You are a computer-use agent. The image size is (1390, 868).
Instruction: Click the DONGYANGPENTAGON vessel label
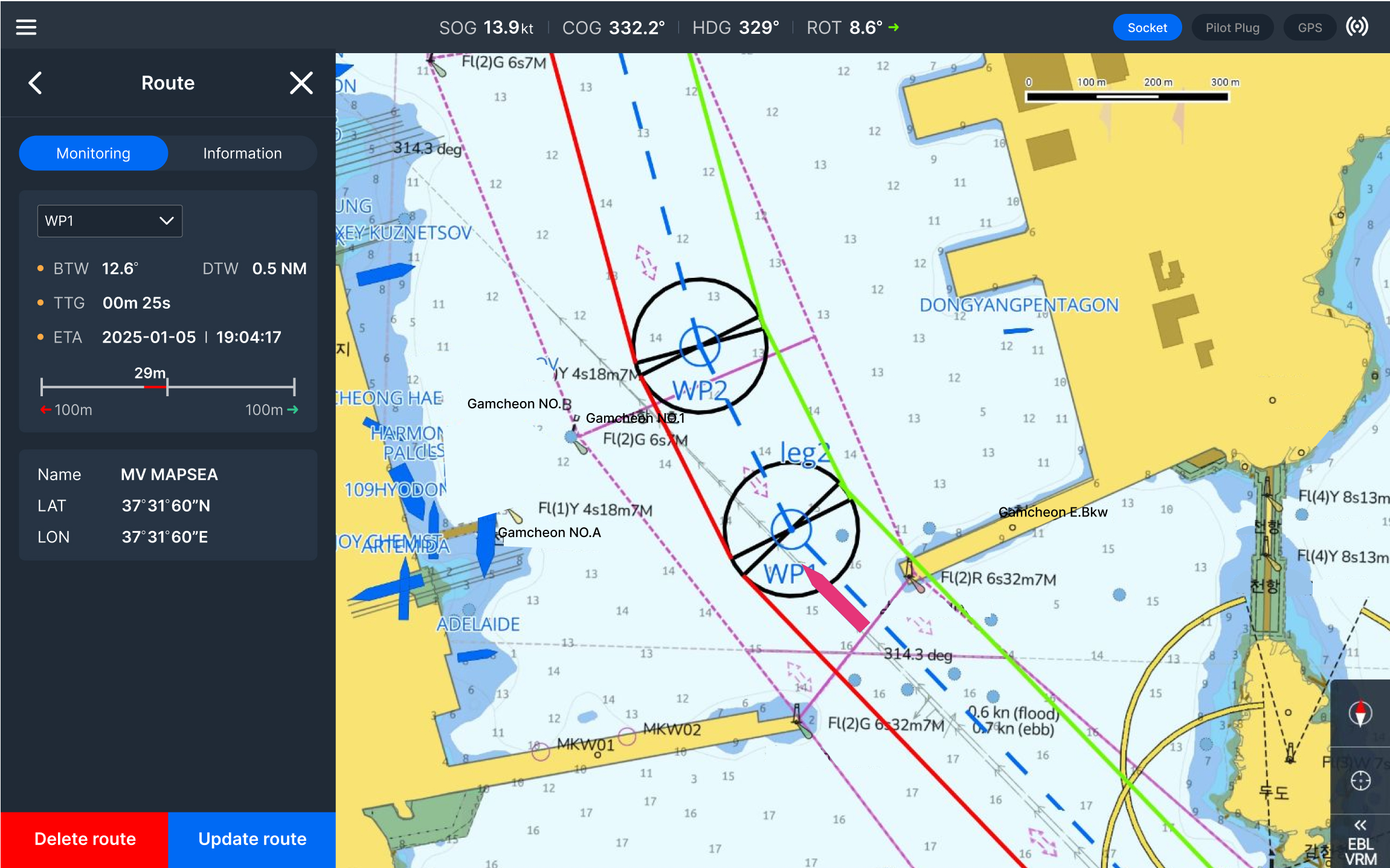point(1019,305)
